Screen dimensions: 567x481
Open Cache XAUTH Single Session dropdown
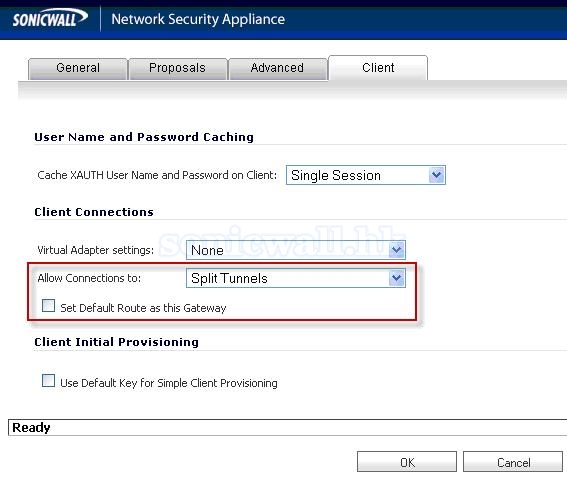(366, 175)
